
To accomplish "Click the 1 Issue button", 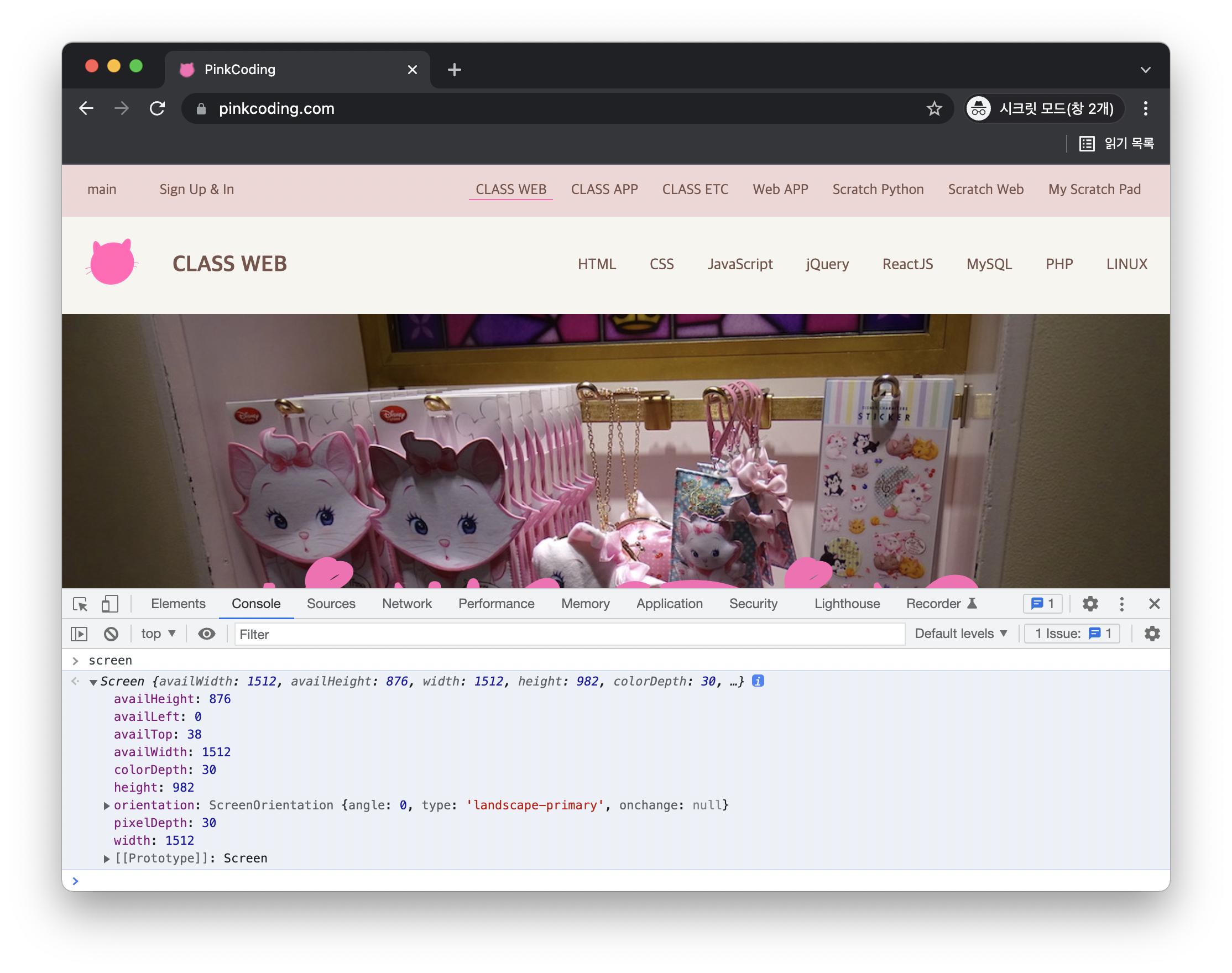I will pos(1072,634).
